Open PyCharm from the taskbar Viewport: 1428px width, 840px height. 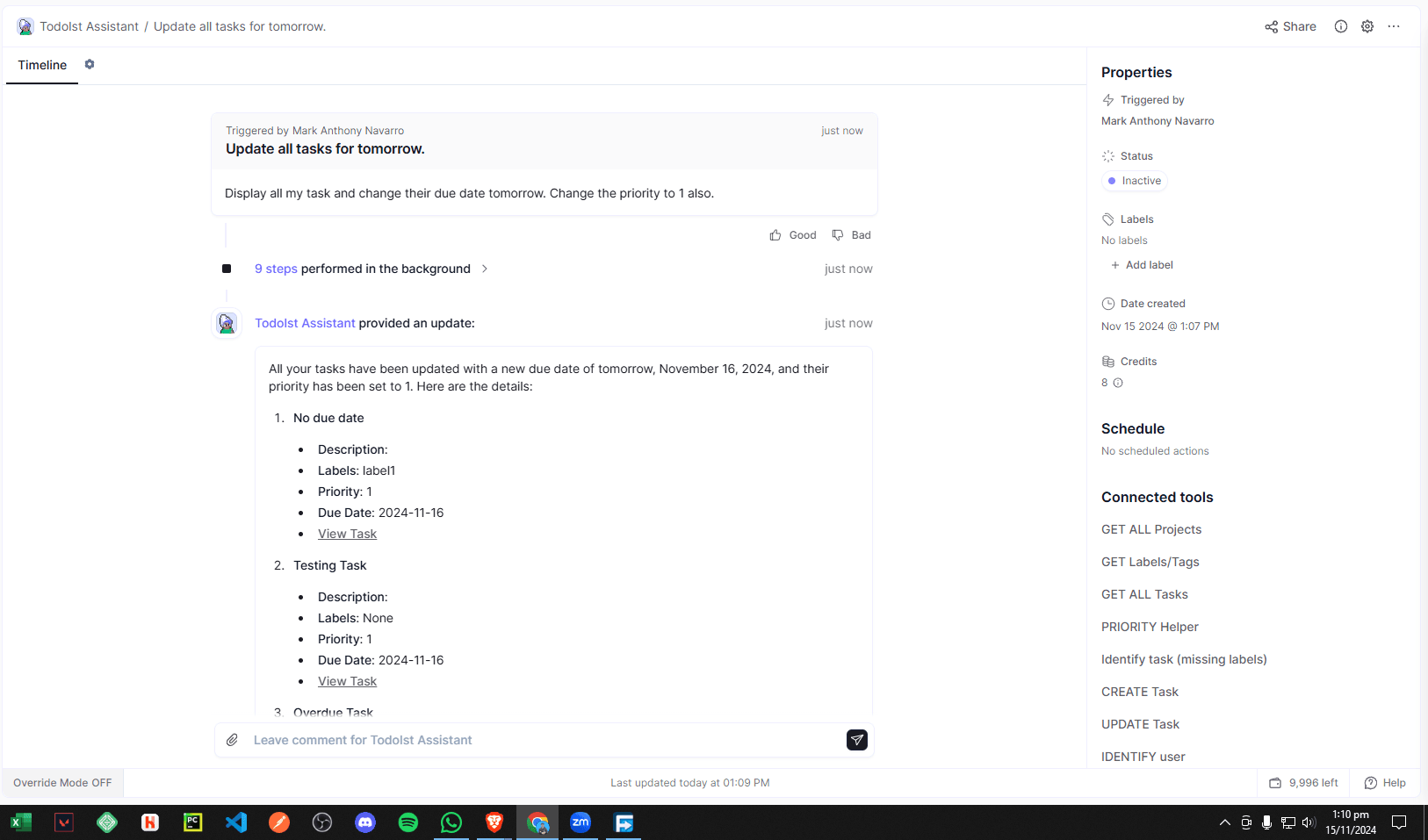[193, 822]
